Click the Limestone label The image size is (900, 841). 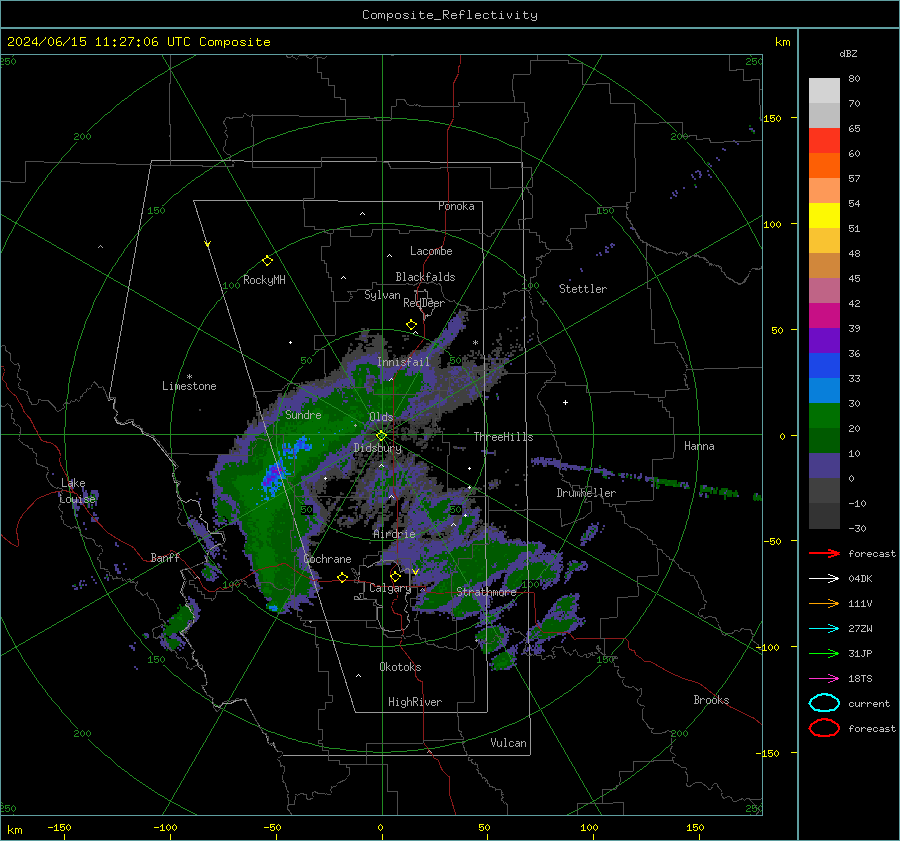coord(189,386)
